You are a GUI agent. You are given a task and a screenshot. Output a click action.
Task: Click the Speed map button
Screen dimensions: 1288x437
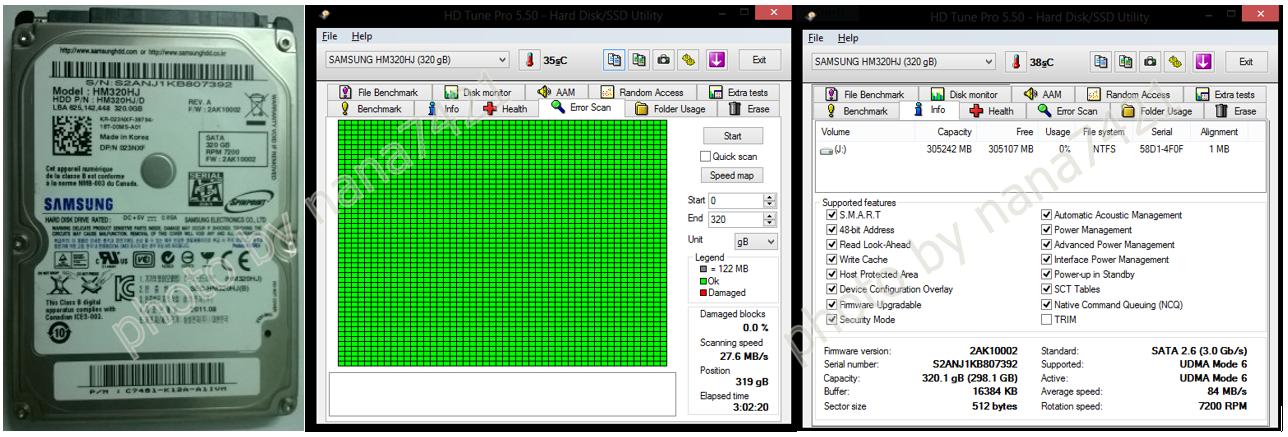pos(732,175)
